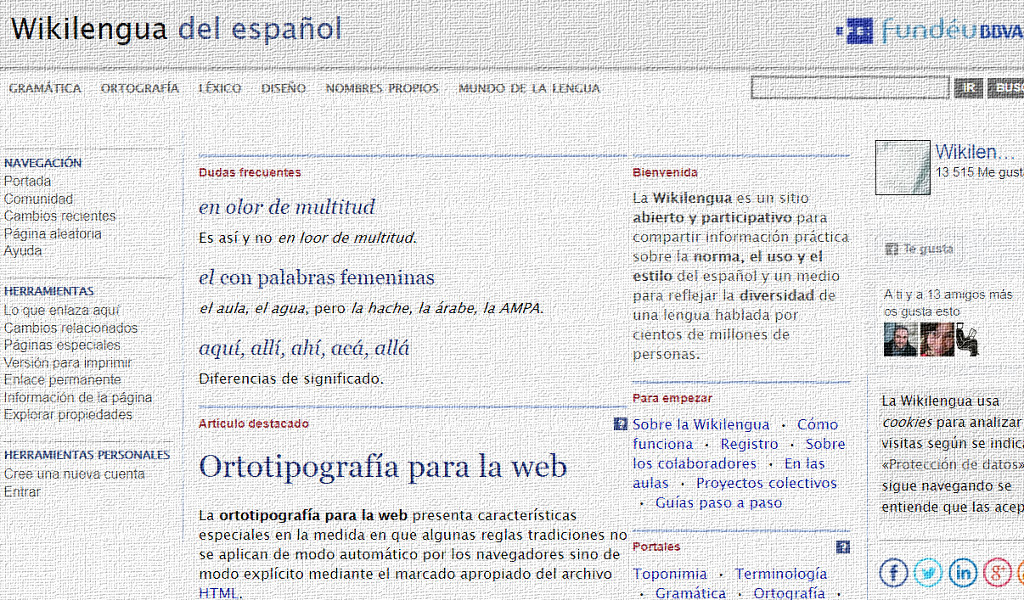The image size is (1024, 600).
Task: Open the Google Plus social icon
Action: 997,572
